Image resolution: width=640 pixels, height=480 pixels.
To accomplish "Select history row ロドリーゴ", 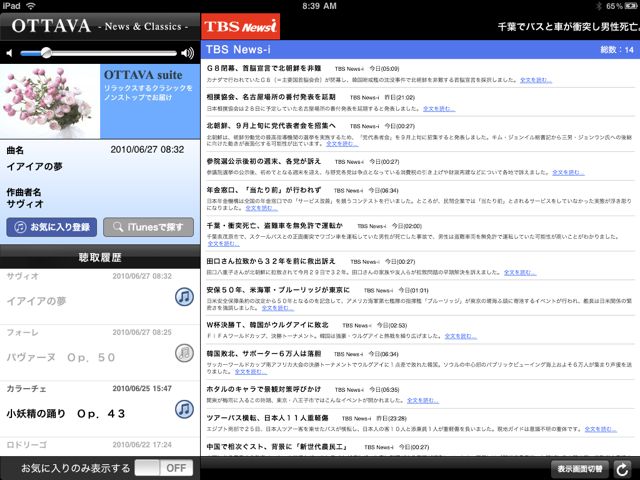I will (100, 447).
